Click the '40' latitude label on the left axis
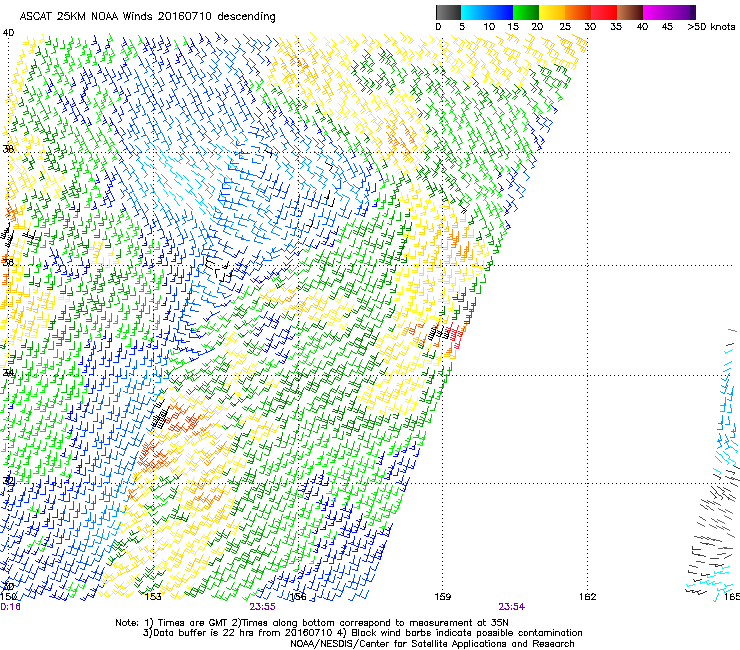The height and width of the screenshot is (650, 740). coord(8,33)
